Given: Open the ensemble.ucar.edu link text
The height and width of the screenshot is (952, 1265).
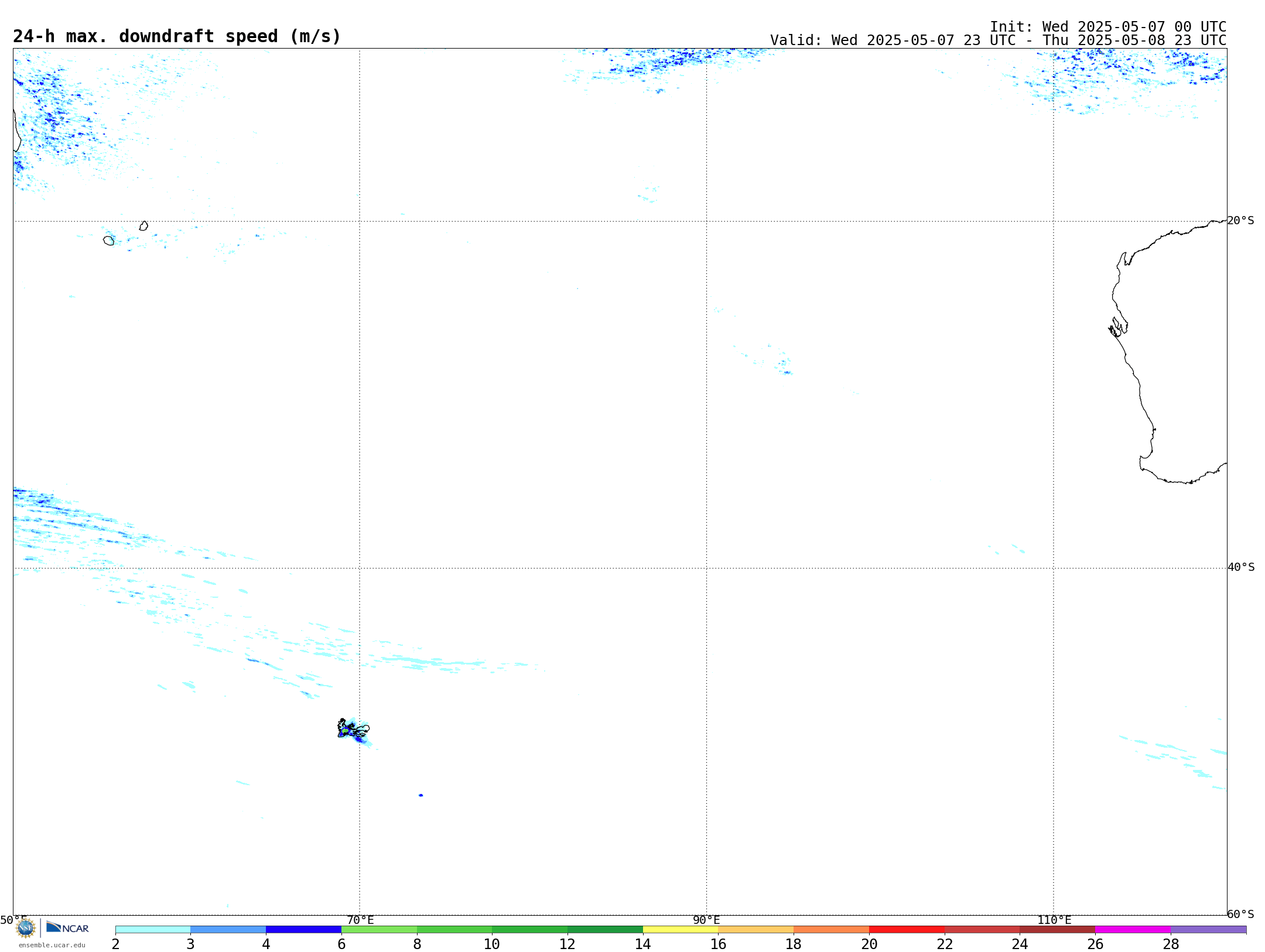Looking at the screenshot, I should [52, 945].
